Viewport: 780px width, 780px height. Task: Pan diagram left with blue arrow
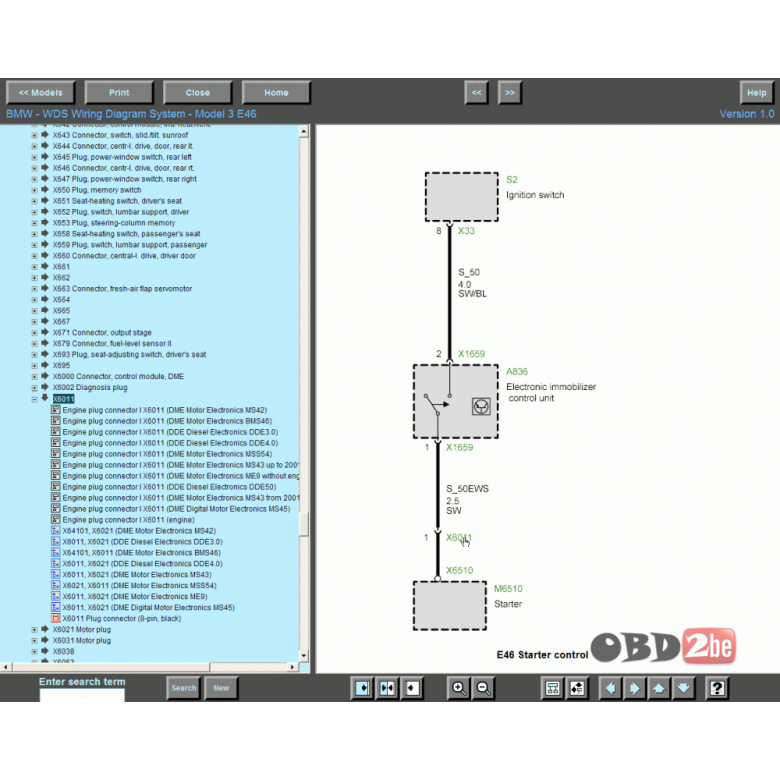(610, 688)
